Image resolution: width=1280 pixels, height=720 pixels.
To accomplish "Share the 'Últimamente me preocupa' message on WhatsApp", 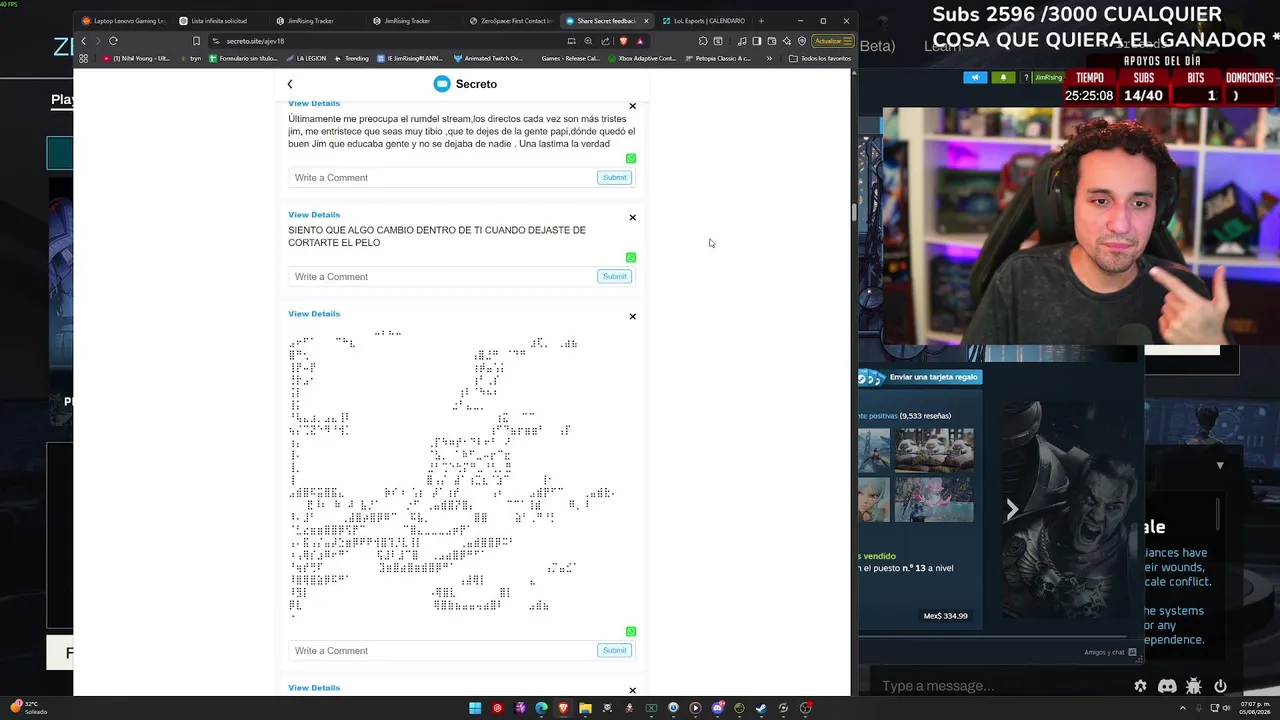I will pos(631,159).
